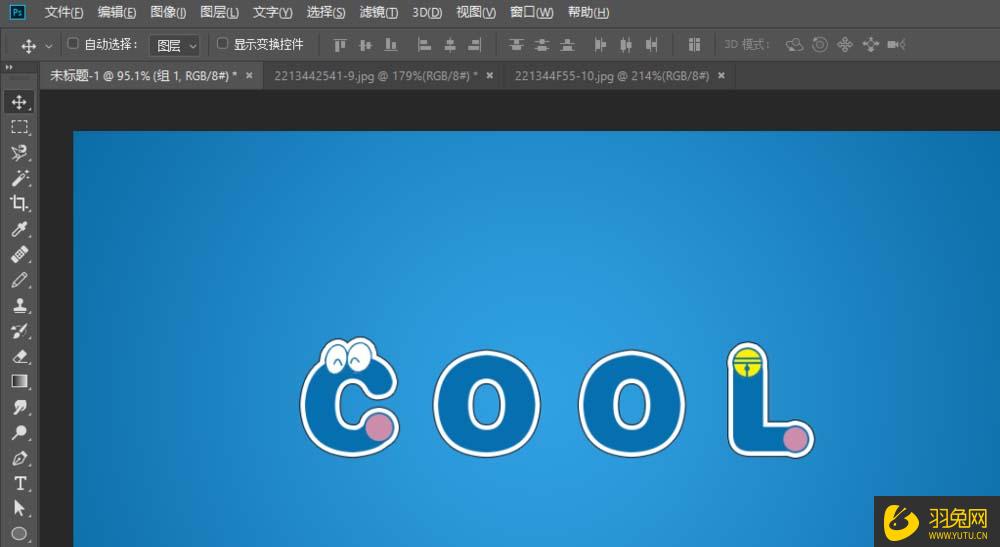Close the 221344F55-10.jpg document tab
Viewport: 1000px width, 547px height.
tap(721, 76)
